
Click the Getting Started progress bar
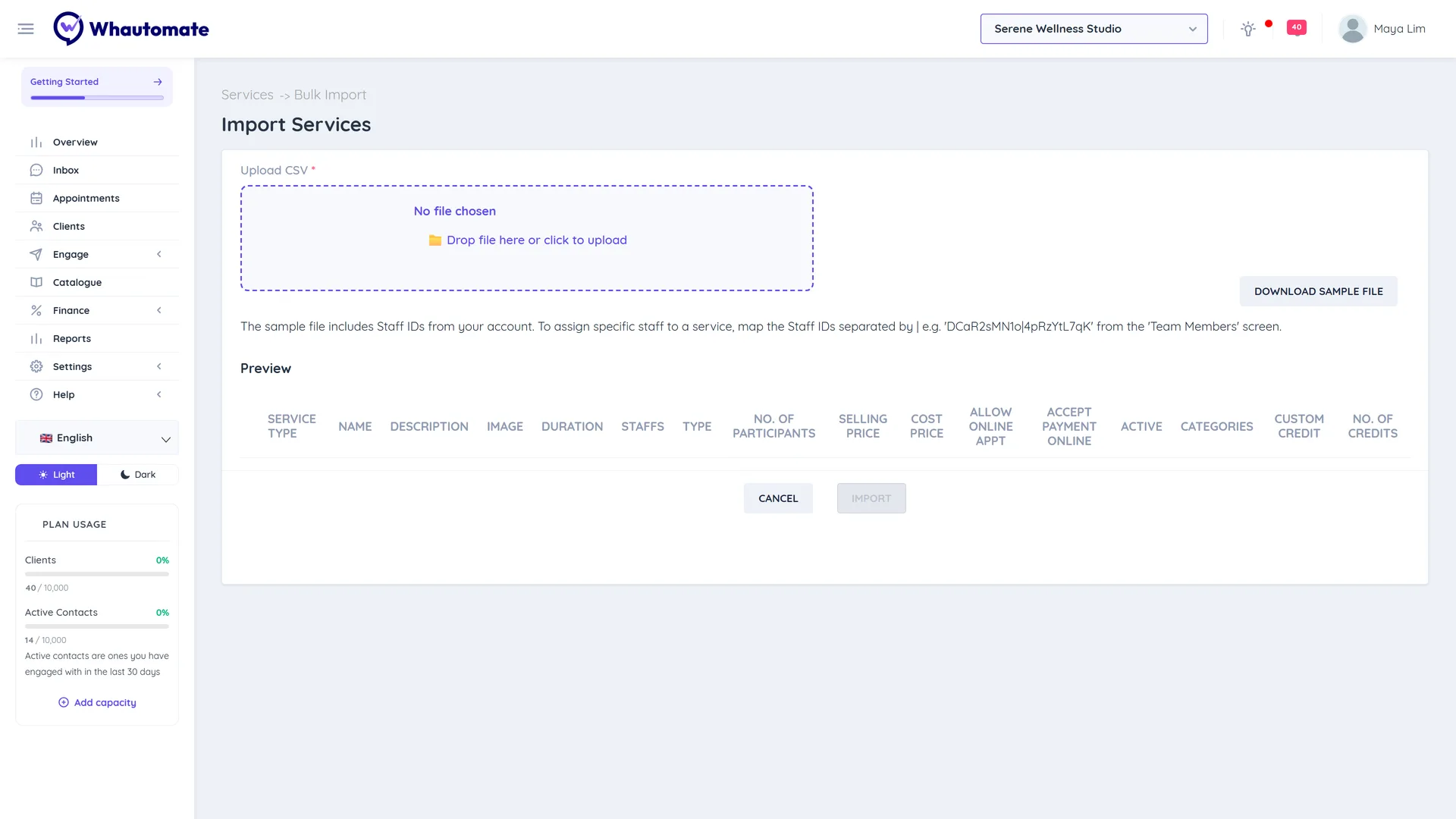click(97, 98)
